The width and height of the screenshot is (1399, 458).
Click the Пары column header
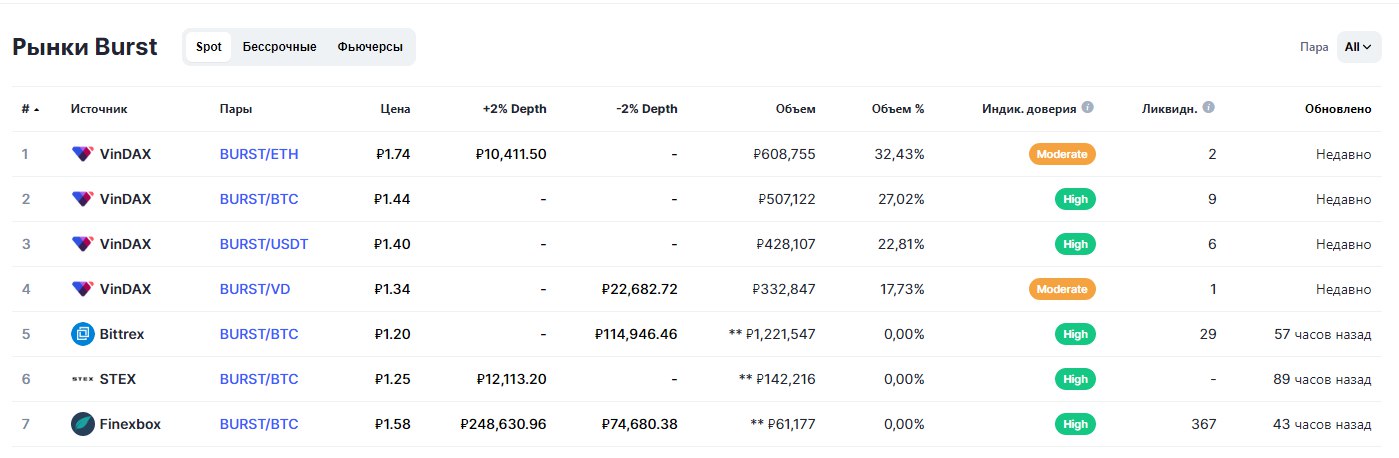pos(236,109)
